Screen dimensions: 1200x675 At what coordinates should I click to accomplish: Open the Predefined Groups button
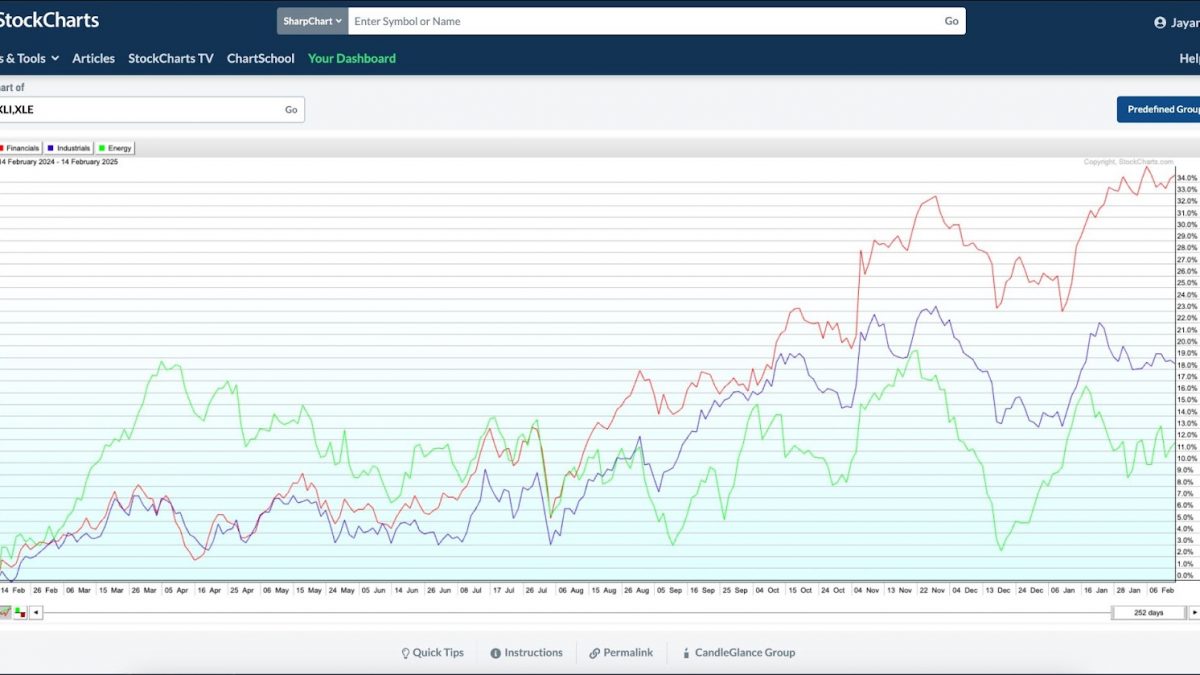tap(1159, 110)
